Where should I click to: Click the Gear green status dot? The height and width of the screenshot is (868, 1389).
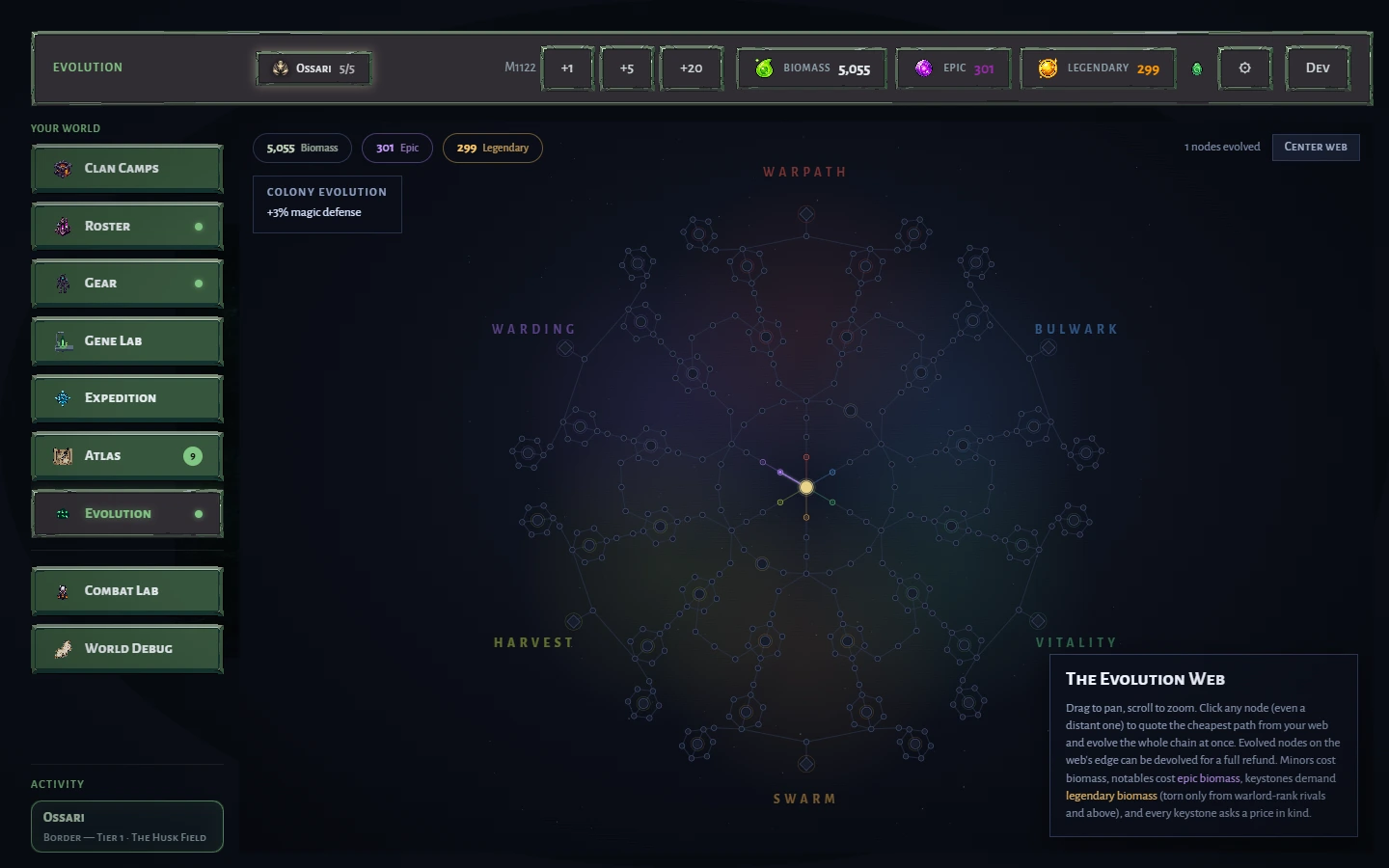199,284
